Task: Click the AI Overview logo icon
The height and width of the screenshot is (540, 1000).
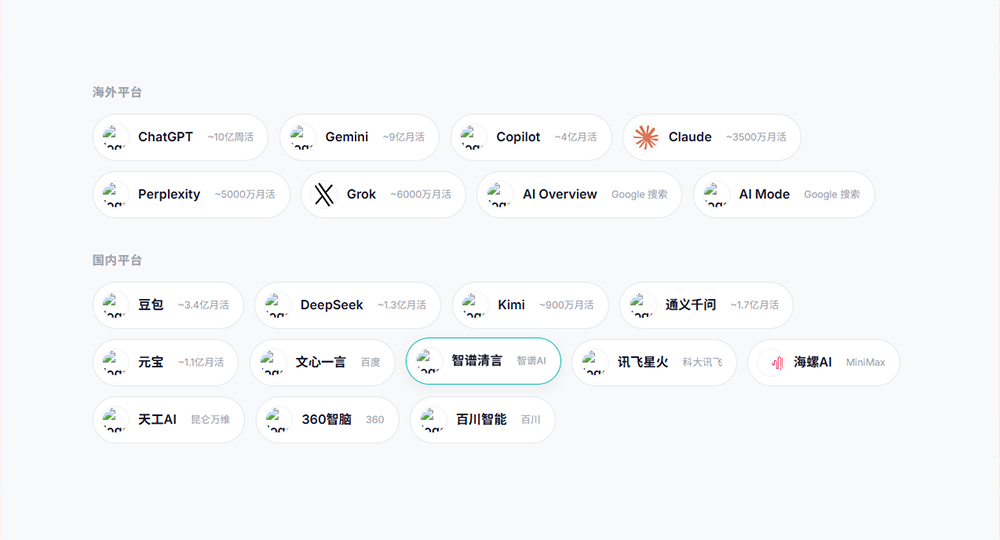Action: (499, 194)
